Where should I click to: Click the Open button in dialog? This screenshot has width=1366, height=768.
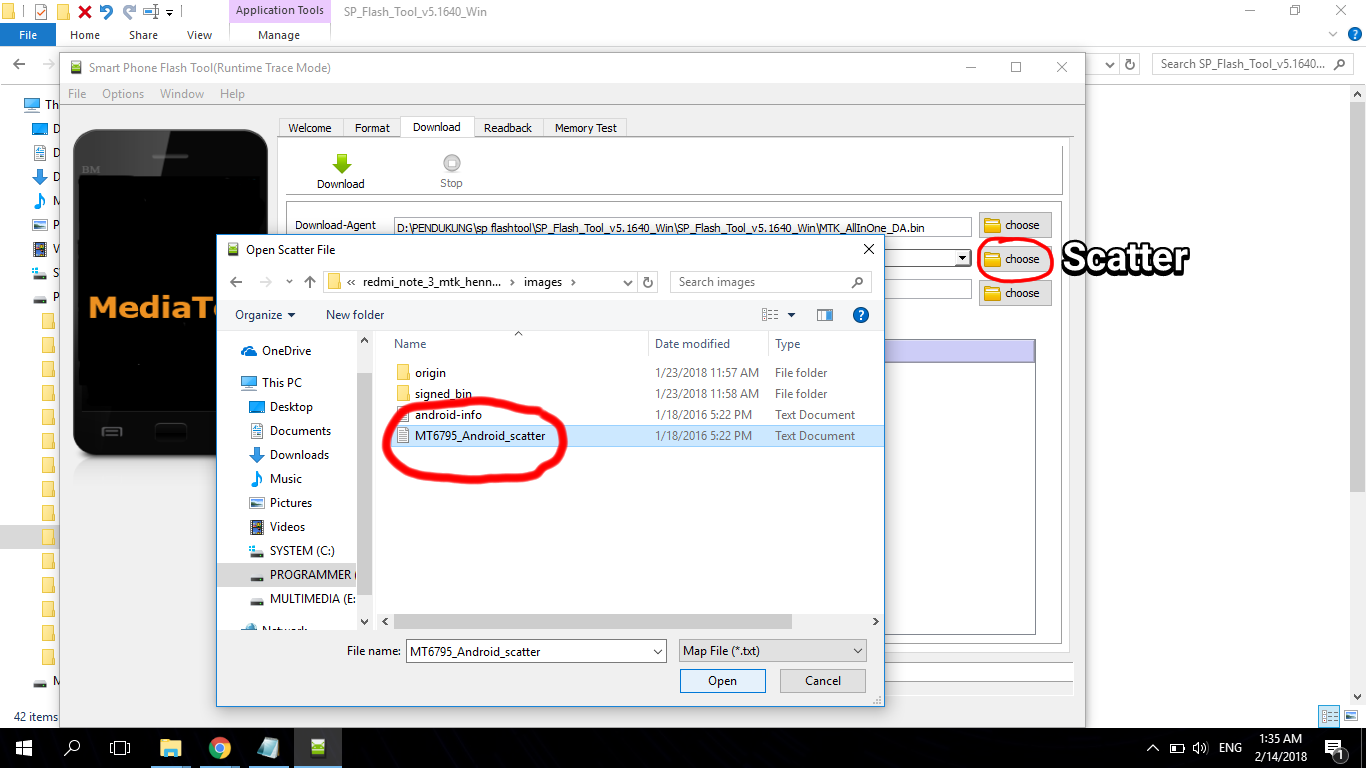(722, 681)
